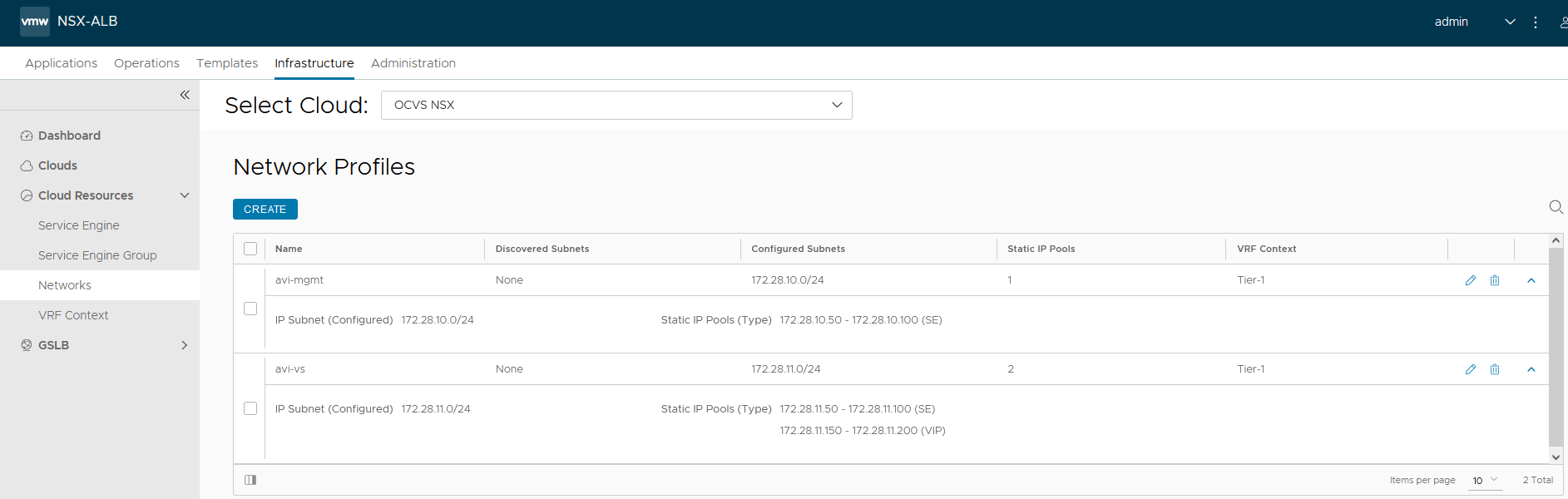Click Configured Subnets column header

pos(798,249)
